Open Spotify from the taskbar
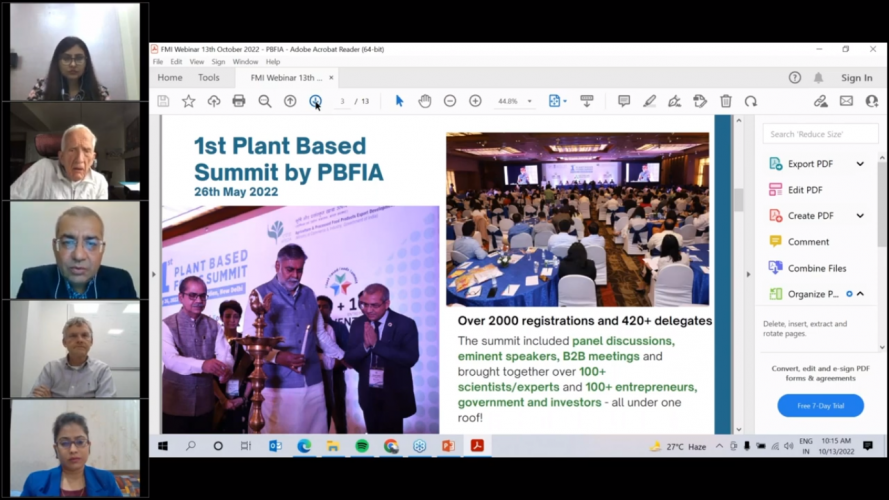This screenshot has width=889, height=500. click(362, 446)
